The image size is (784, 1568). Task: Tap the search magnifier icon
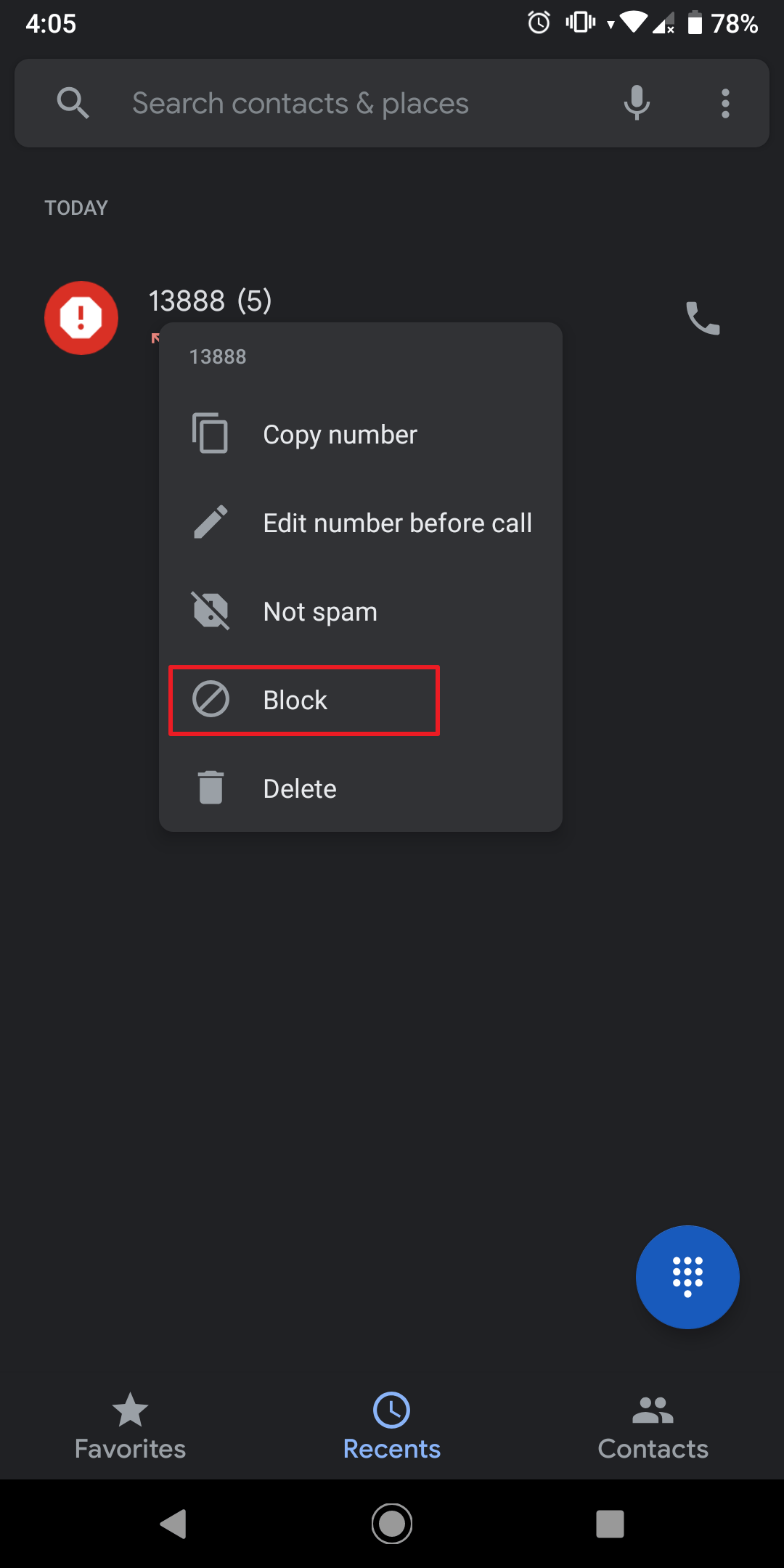click(73, 103)
